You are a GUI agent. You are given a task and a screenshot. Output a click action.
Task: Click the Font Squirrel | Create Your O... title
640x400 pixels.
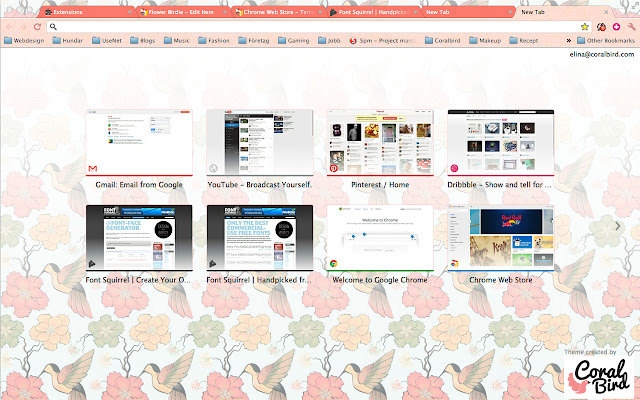tap(138, 280)
